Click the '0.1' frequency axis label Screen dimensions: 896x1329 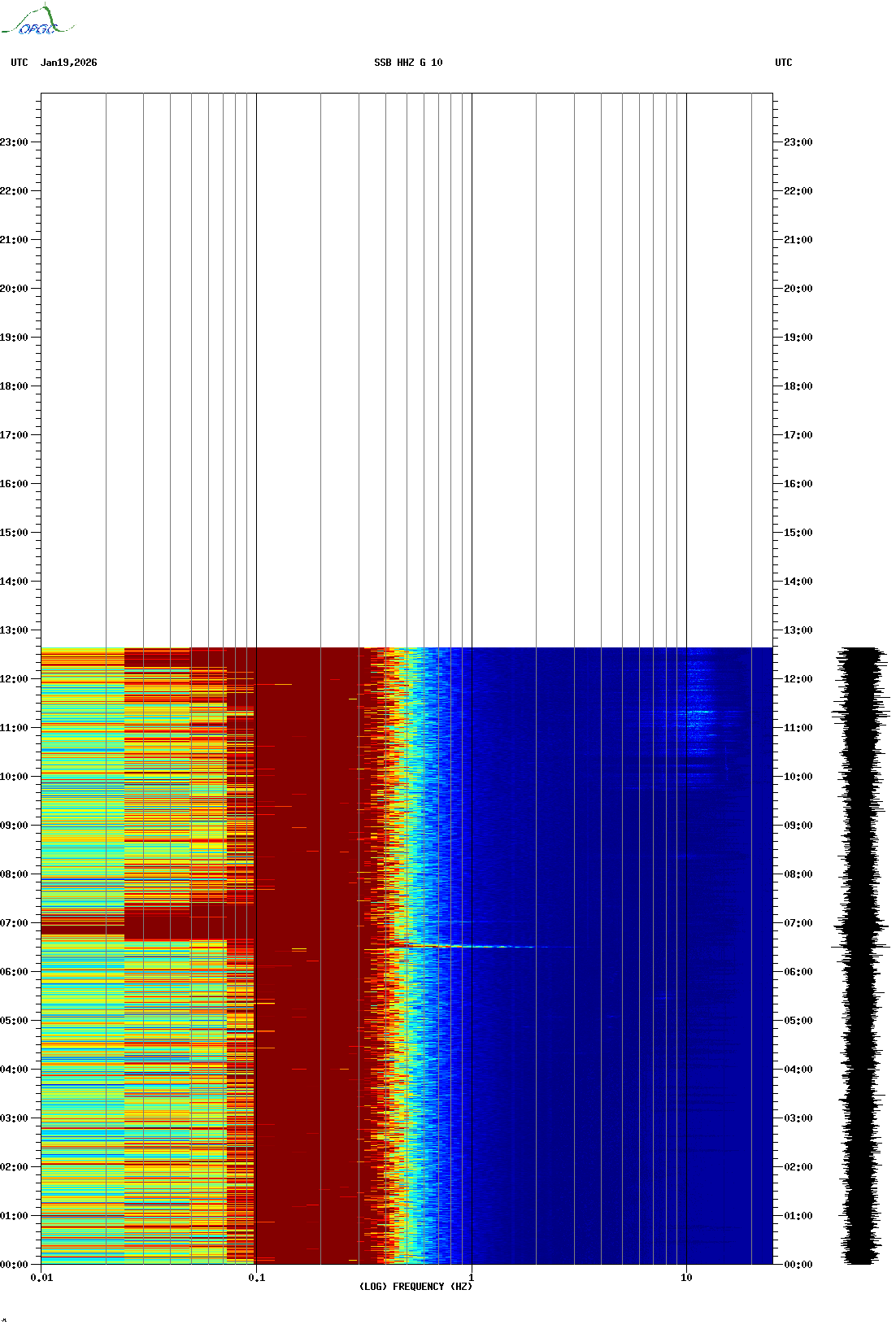[256, 1278]
